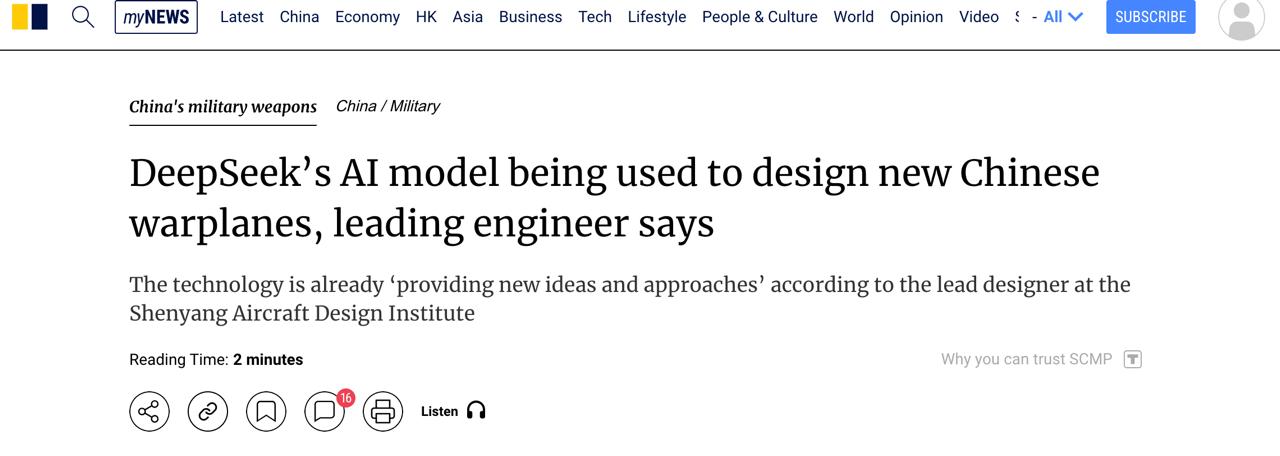Select People & Culture in the nav bar

760,17
